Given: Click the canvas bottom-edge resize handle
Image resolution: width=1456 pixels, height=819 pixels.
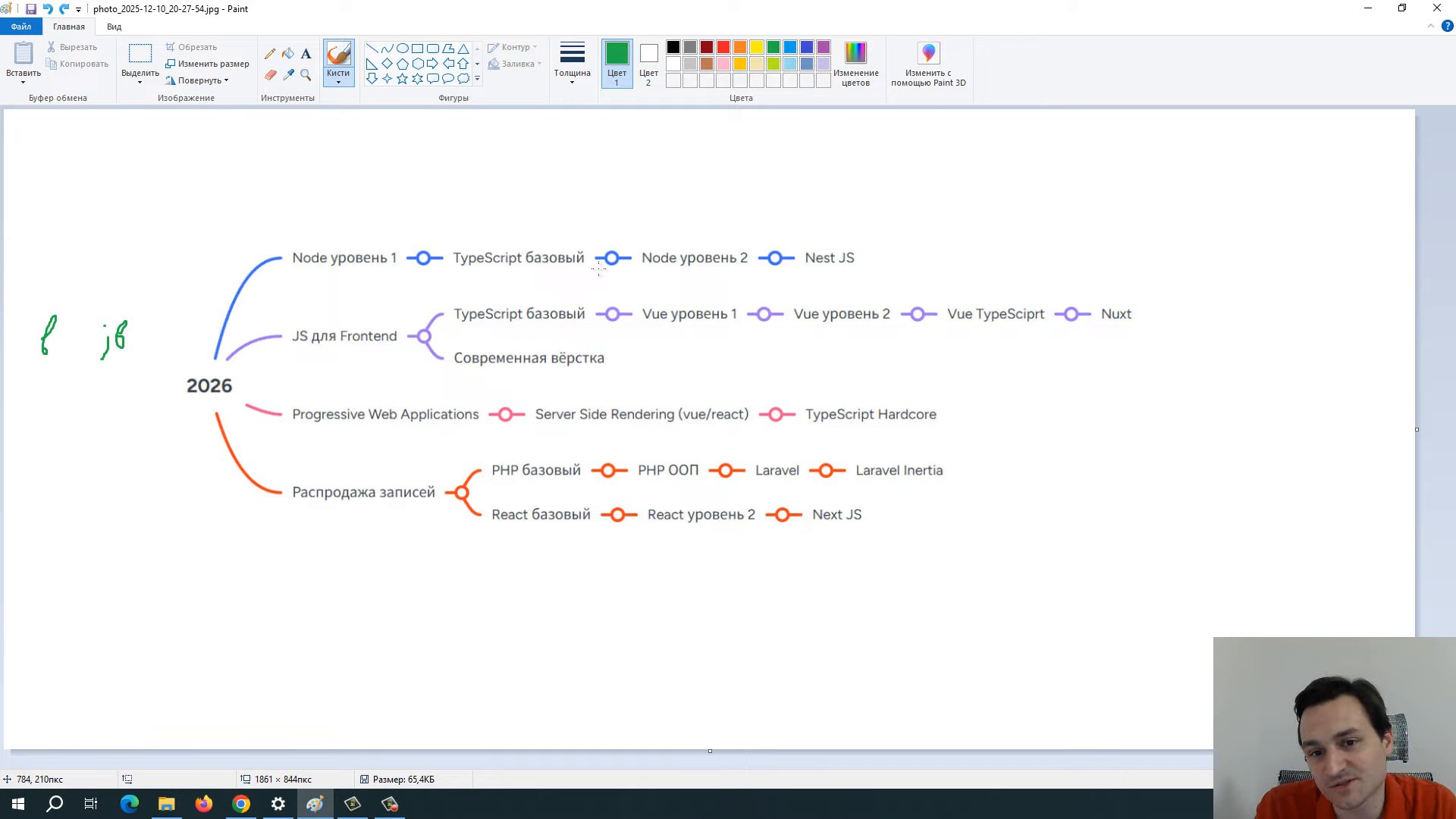Looking at the screenshot, I should pos(710,752).
